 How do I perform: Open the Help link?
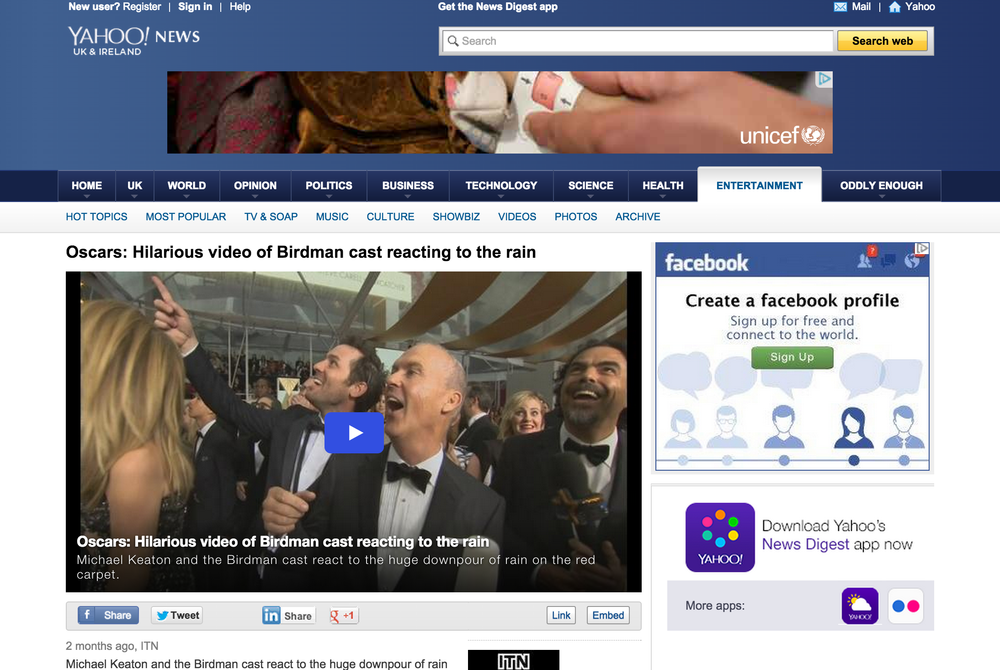click(x=240, y=7)
